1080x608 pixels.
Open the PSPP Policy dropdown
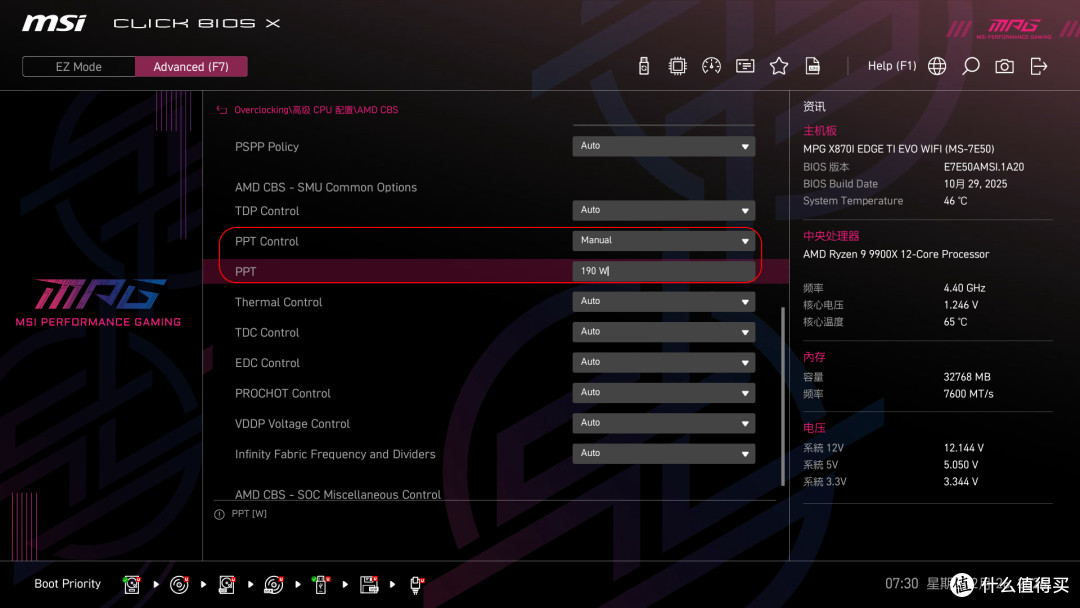663,146
